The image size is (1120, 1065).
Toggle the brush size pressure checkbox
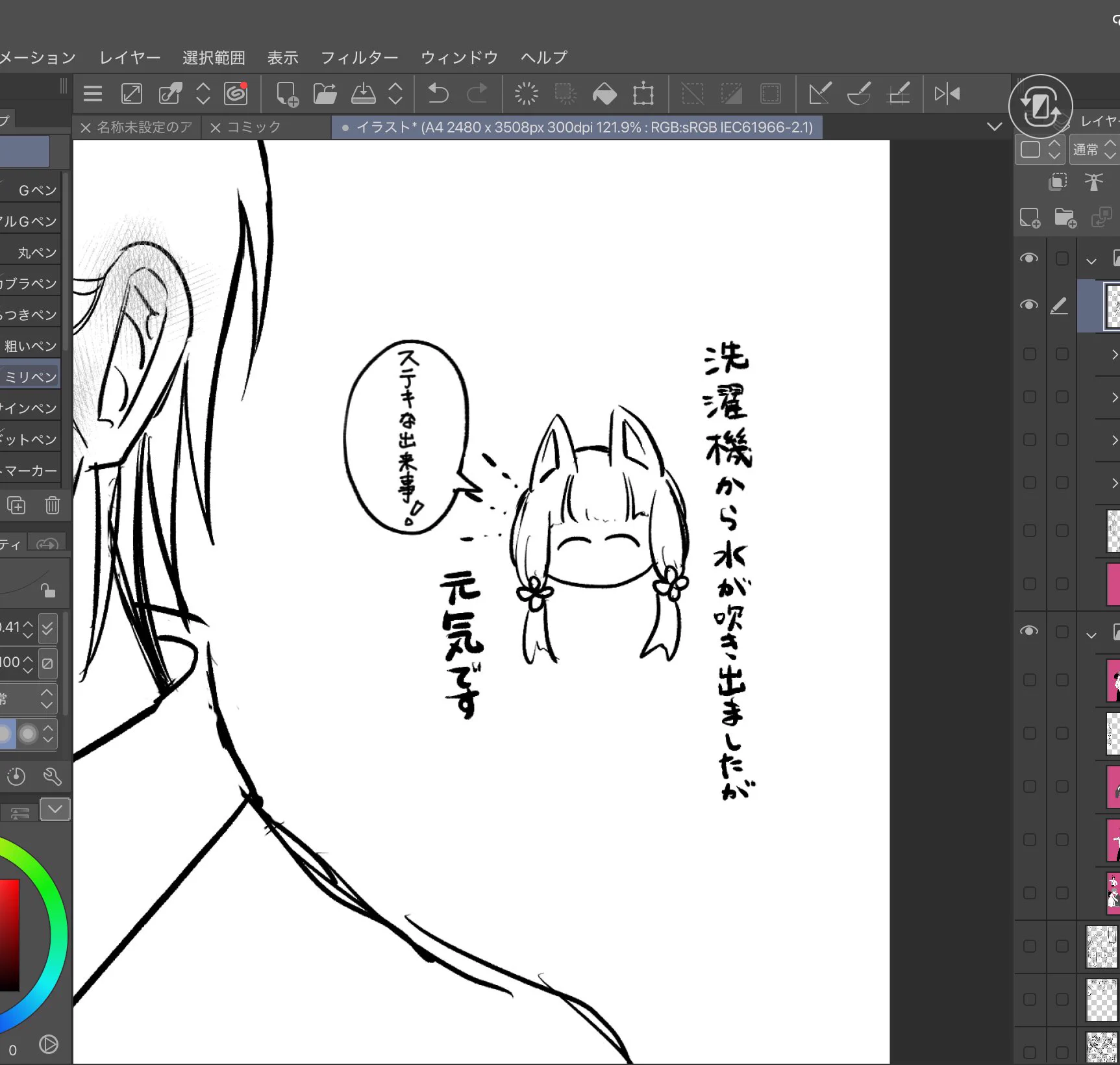pos(47,628)
